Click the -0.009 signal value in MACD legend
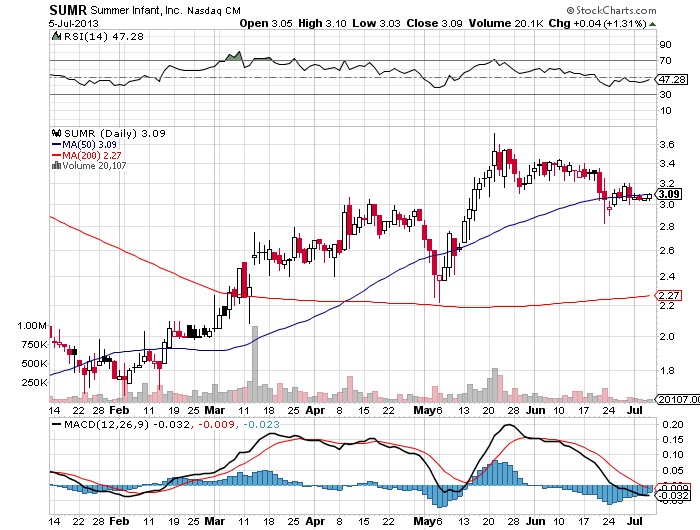Screen dimensions: 700x530 click(x=216, y=424)
